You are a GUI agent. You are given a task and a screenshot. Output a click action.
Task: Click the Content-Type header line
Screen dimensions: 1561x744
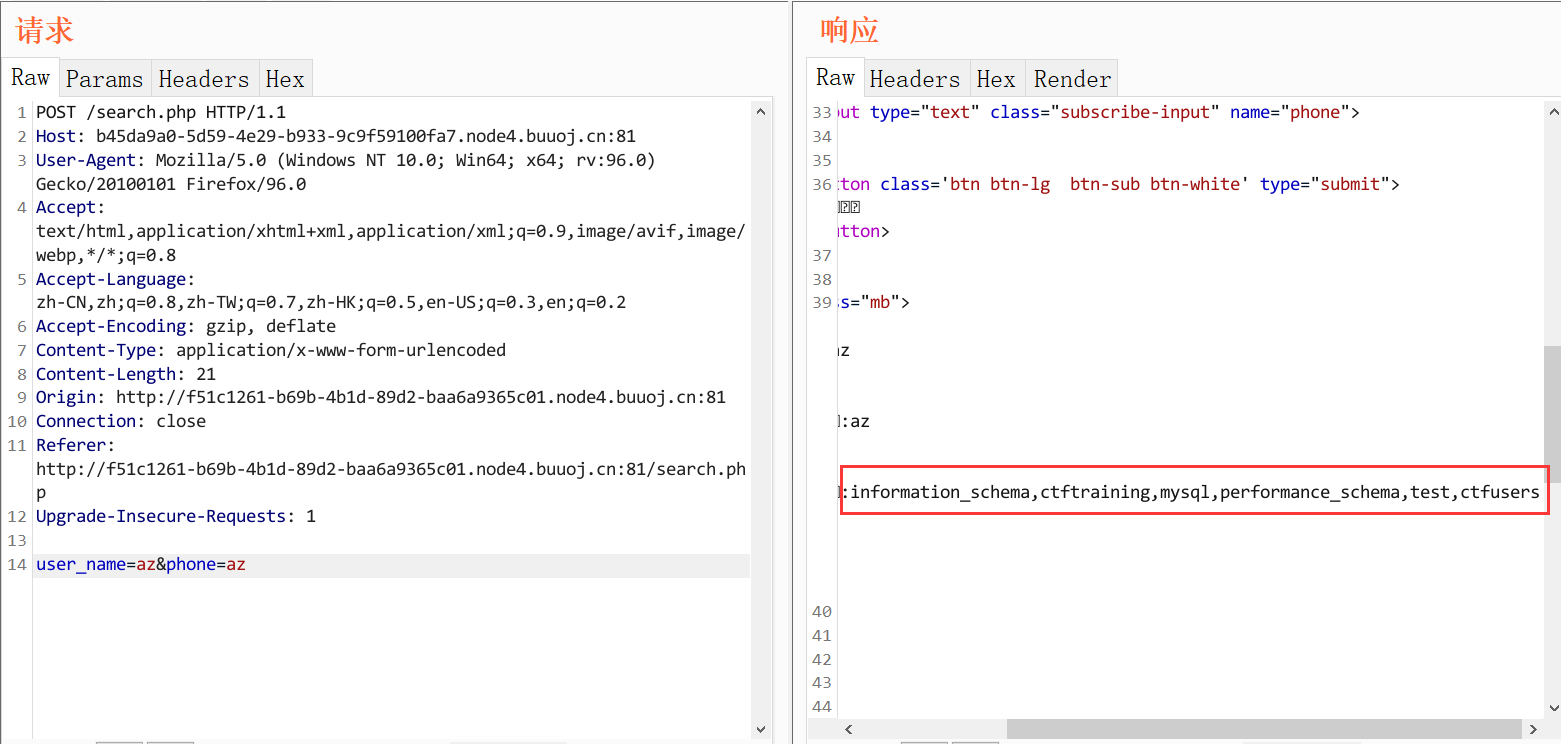pos(271,350)
